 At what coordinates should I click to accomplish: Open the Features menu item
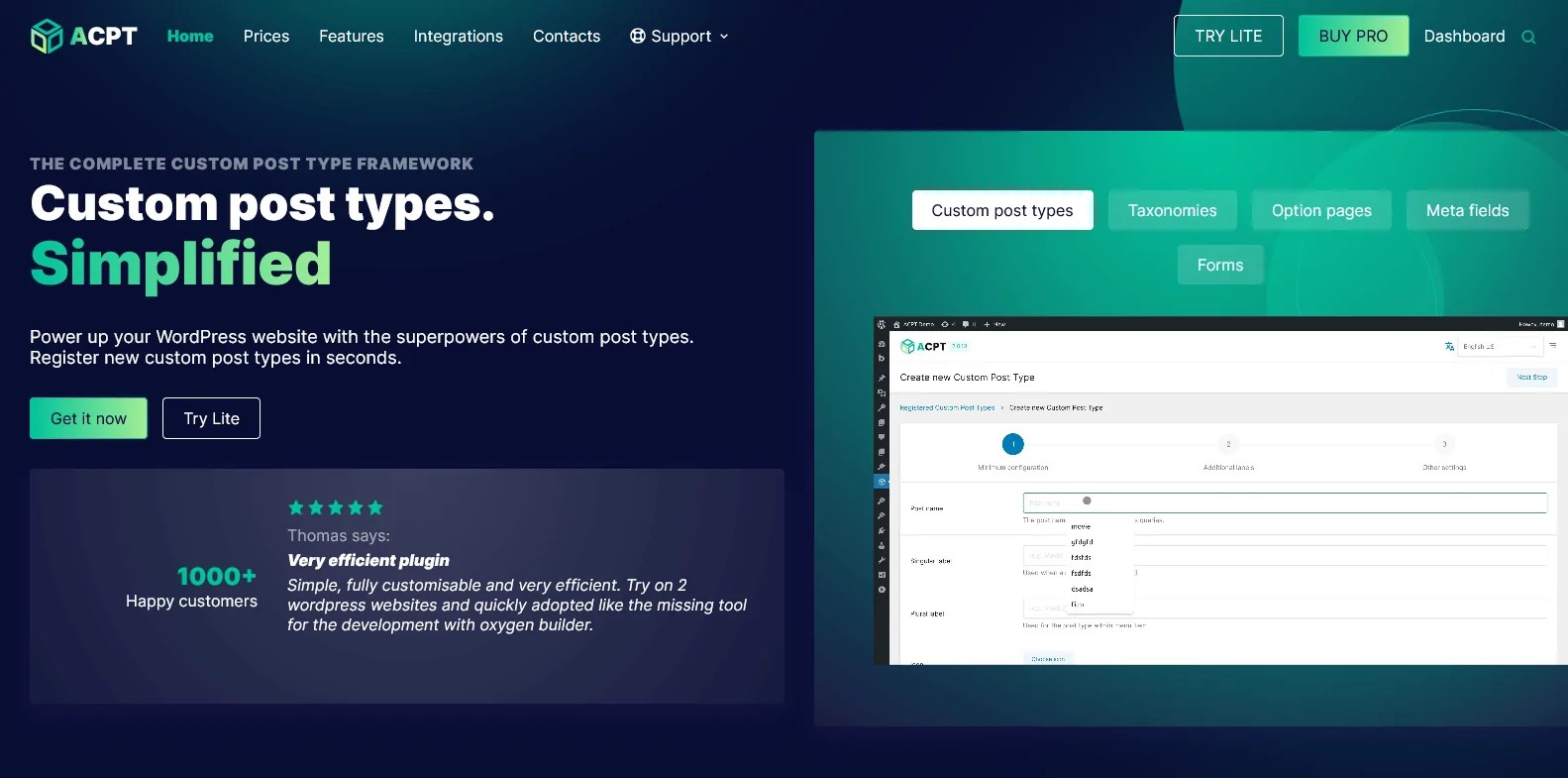point(352,36)
